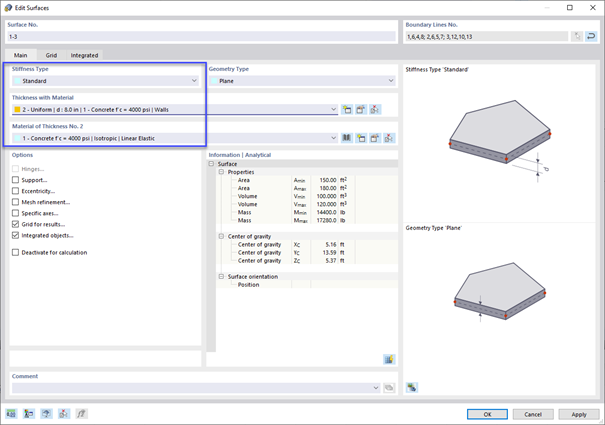Screen dimensions: 605x425
Task: Collapse the Surface tree node
Action: (211, 164)
